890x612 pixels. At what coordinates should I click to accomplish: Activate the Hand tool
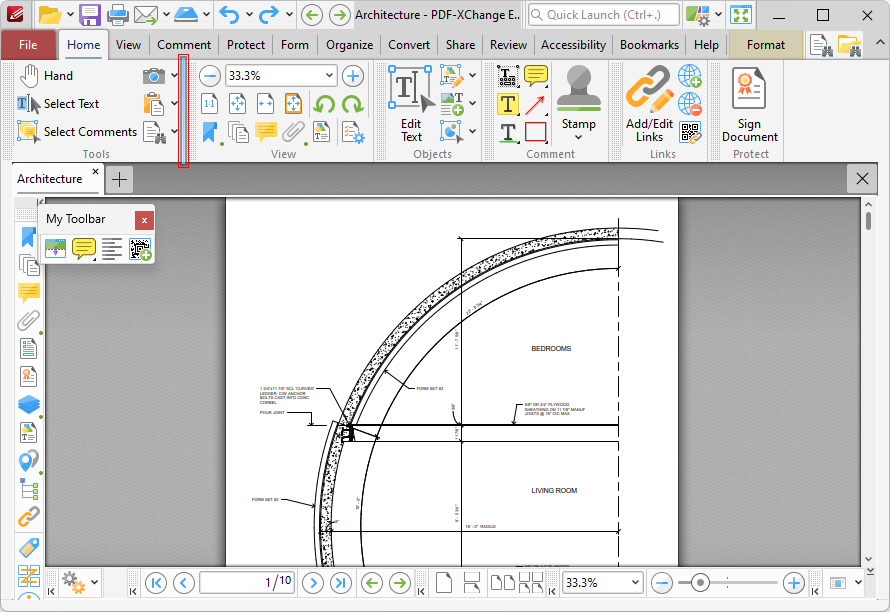[46, 76]
